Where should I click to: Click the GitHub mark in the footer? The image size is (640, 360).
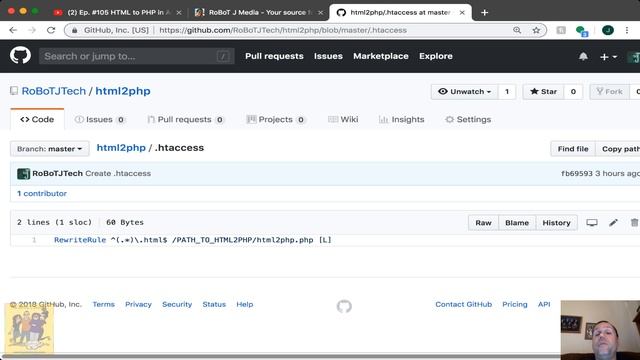(x=344, y=306)
